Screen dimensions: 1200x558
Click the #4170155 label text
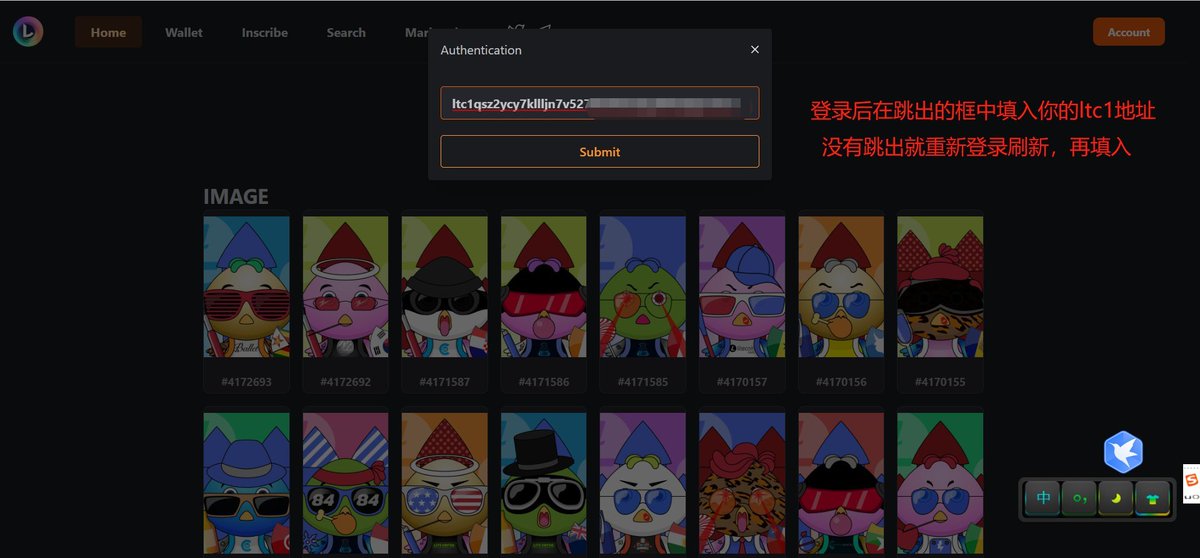coord(940,381)
